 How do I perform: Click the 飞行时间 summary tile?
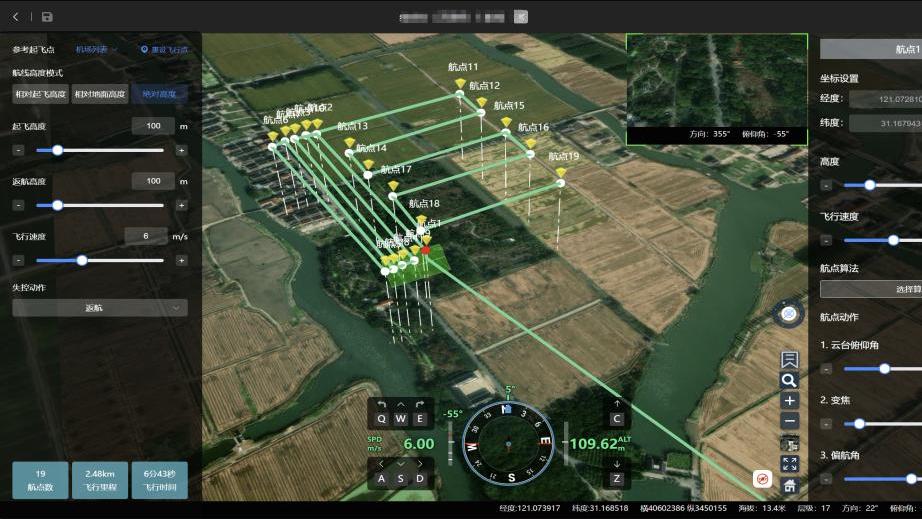(x=159, y=480)
